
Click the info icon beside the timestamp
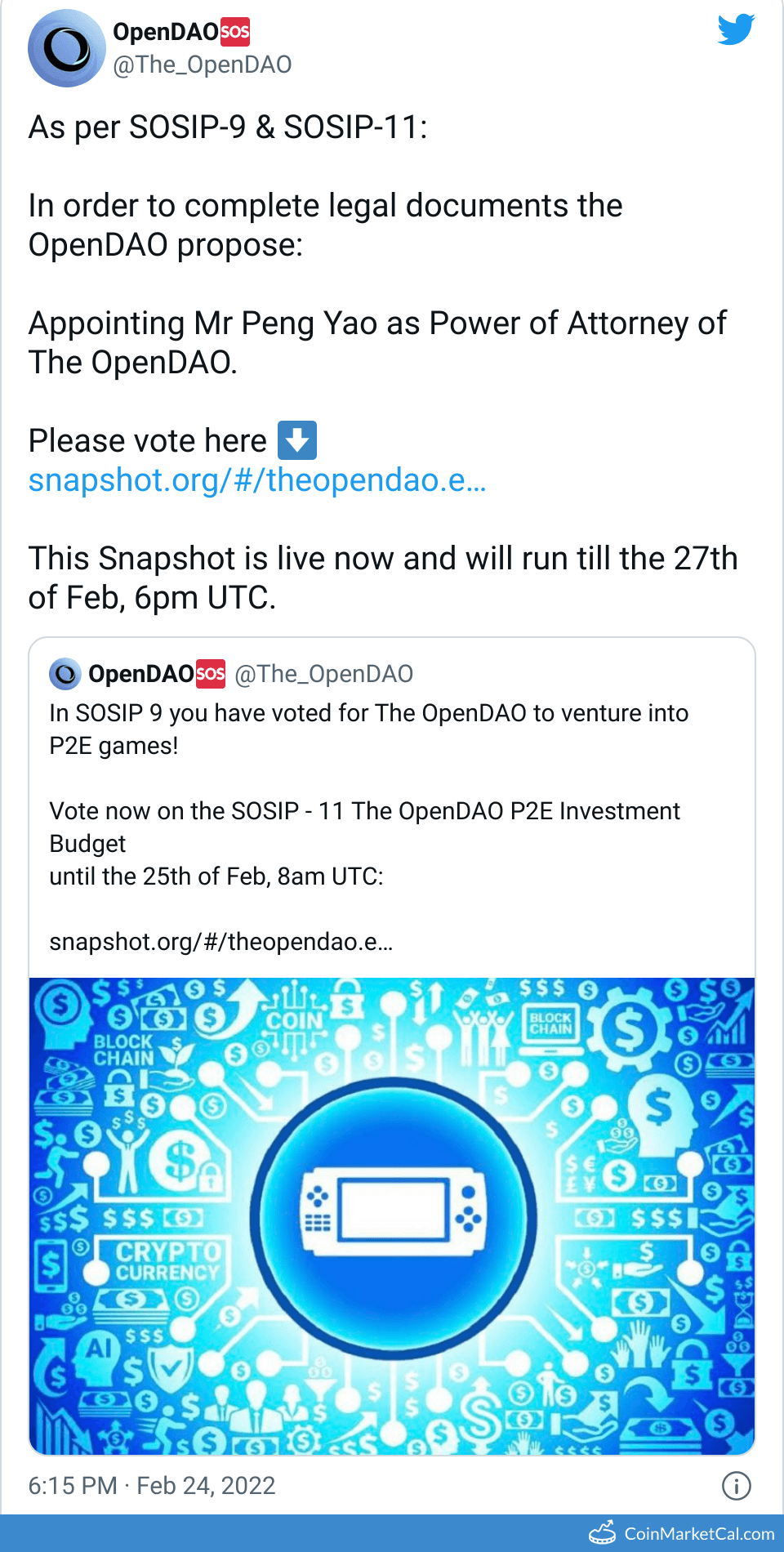point(736,1486)
